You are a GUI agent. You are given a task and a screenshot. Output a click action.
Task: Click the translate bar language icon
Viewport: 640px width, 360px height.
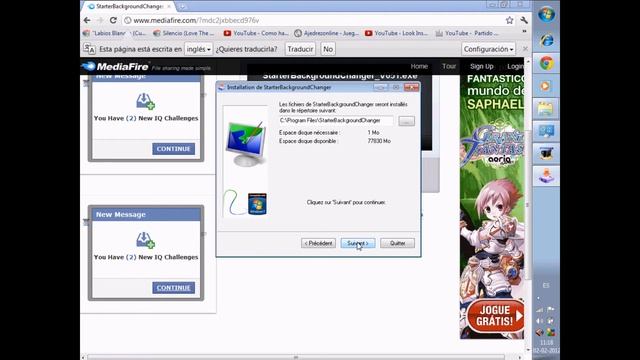89,49
